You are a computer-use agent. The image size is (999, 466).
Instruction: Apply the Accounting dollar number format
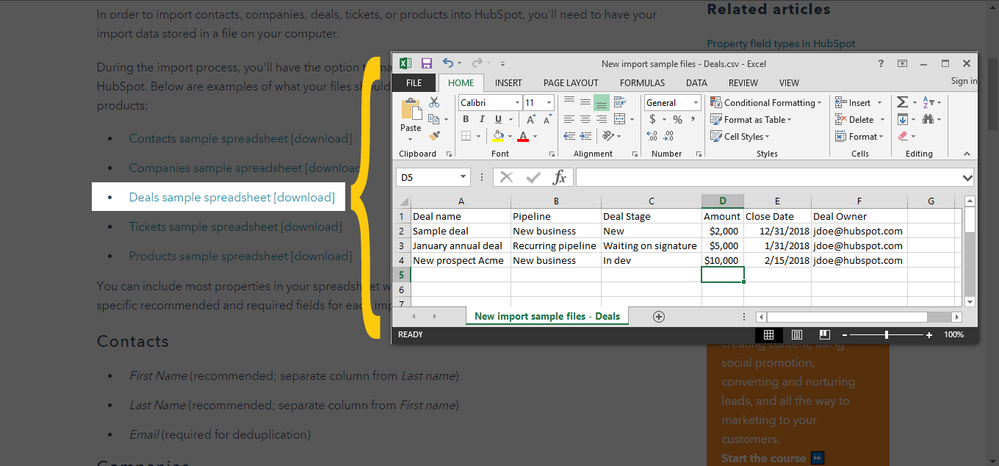tap(652, 119)
